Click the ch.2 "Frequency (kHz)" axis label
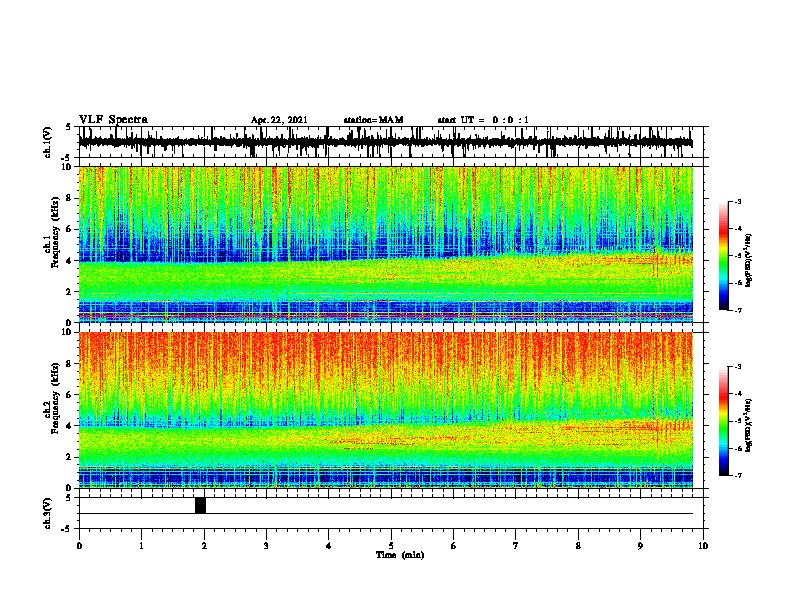Viewport: 792px width, 612px height. coord(55,398)
